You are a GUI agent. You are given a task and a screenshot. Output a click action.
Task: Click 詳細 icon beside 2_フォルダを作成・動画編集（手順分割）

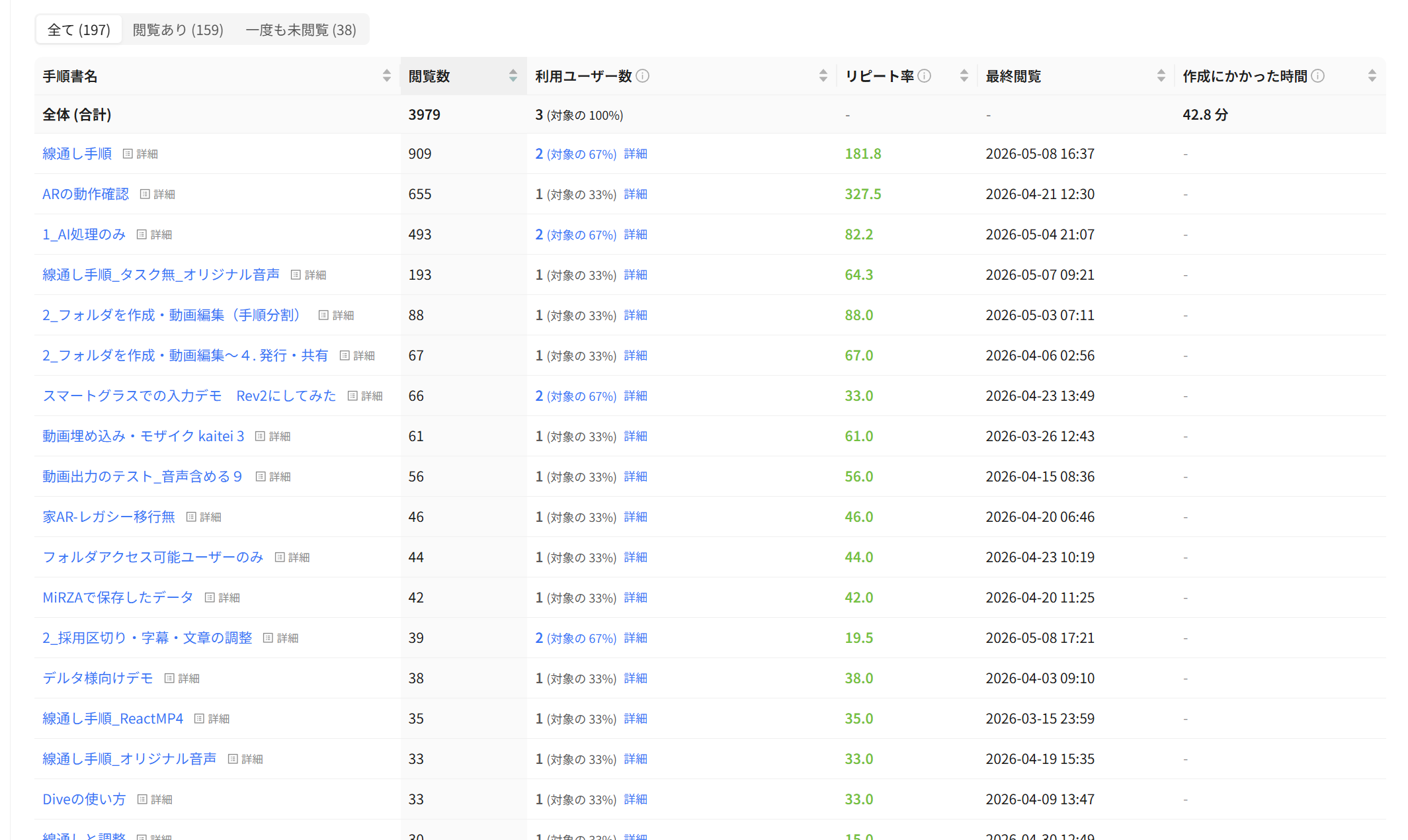[x=336, y=315]
